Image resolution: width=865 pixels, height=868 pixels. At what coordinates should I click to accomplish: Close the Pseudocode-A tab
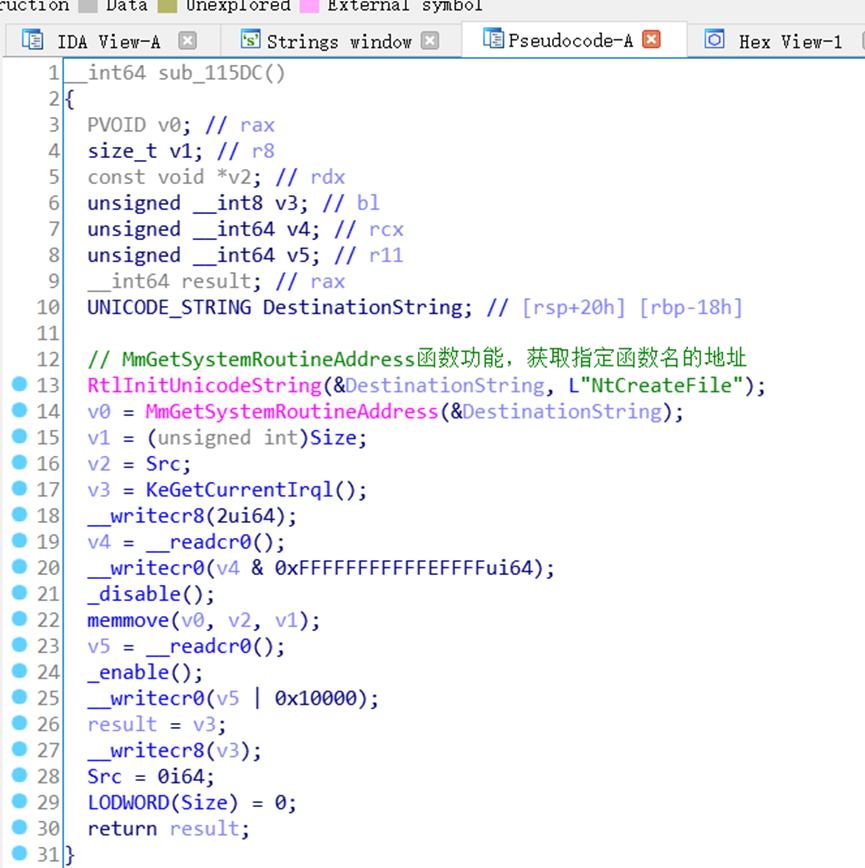[x=651, y=39]
